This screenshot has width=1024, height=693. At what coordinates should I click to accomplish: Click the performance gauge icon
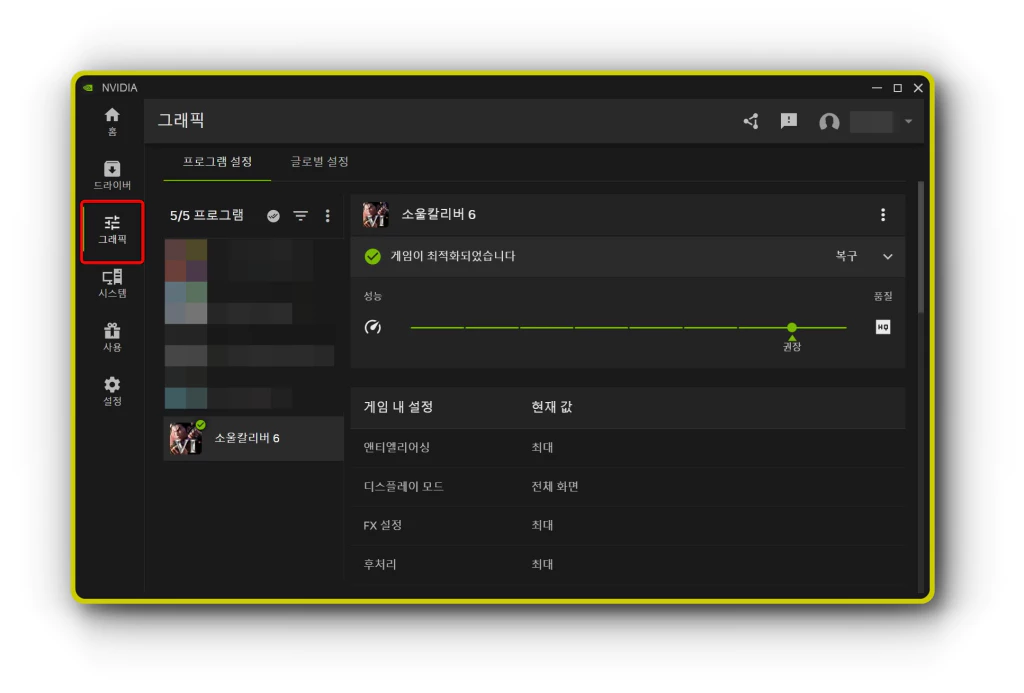pos(373,327)
